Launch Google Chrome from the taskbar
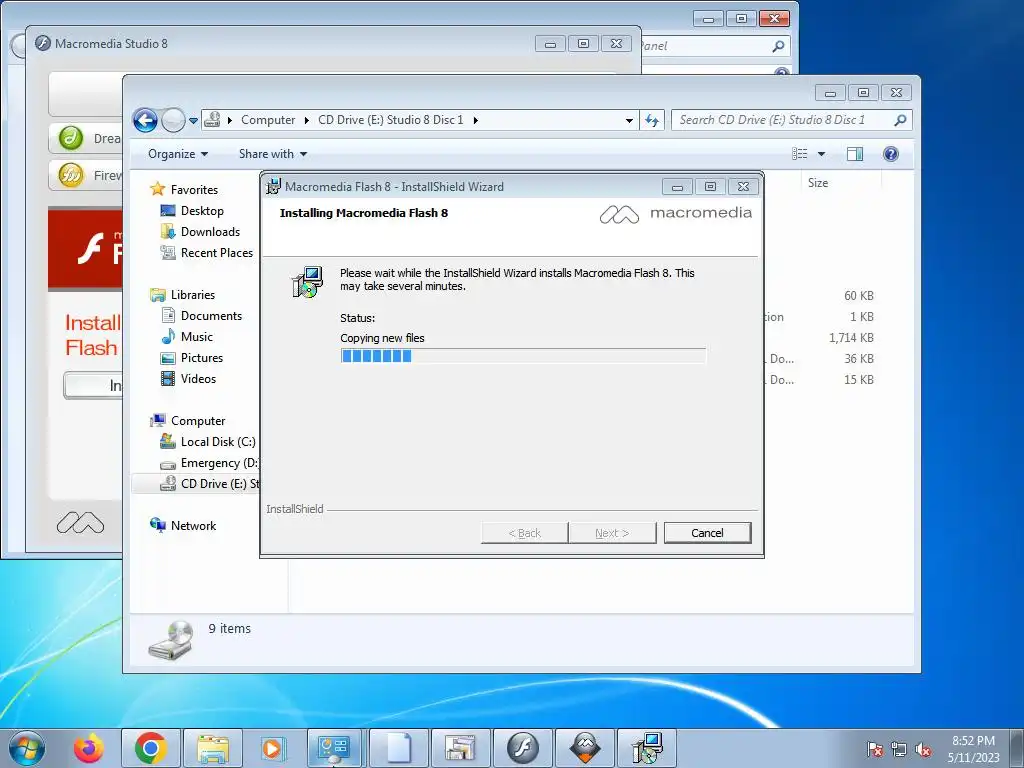Image resolution: width=1024 pixels, height=768 pixels. 151,748
